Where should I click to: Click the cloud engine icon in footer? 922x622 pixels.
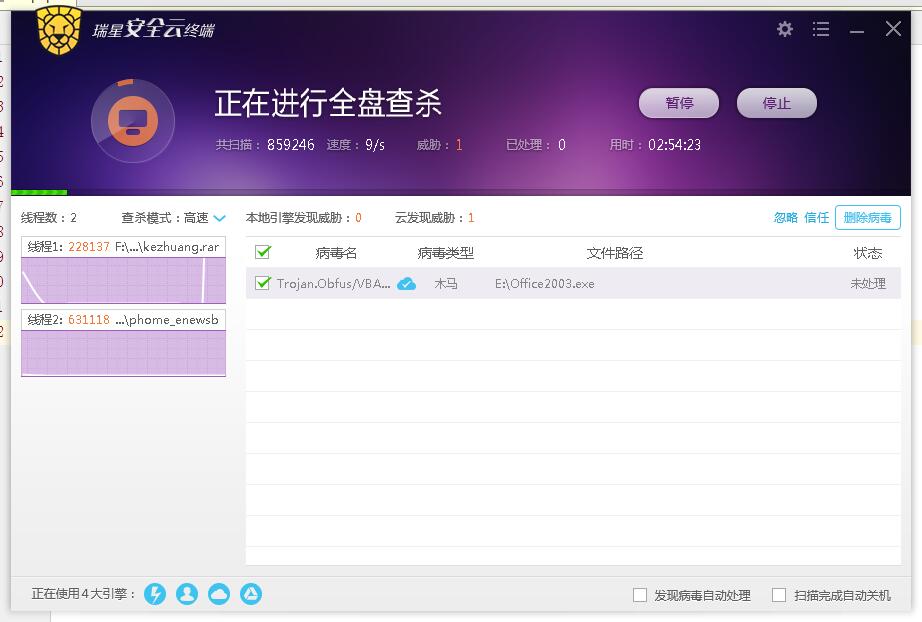(x=219, y=594)
